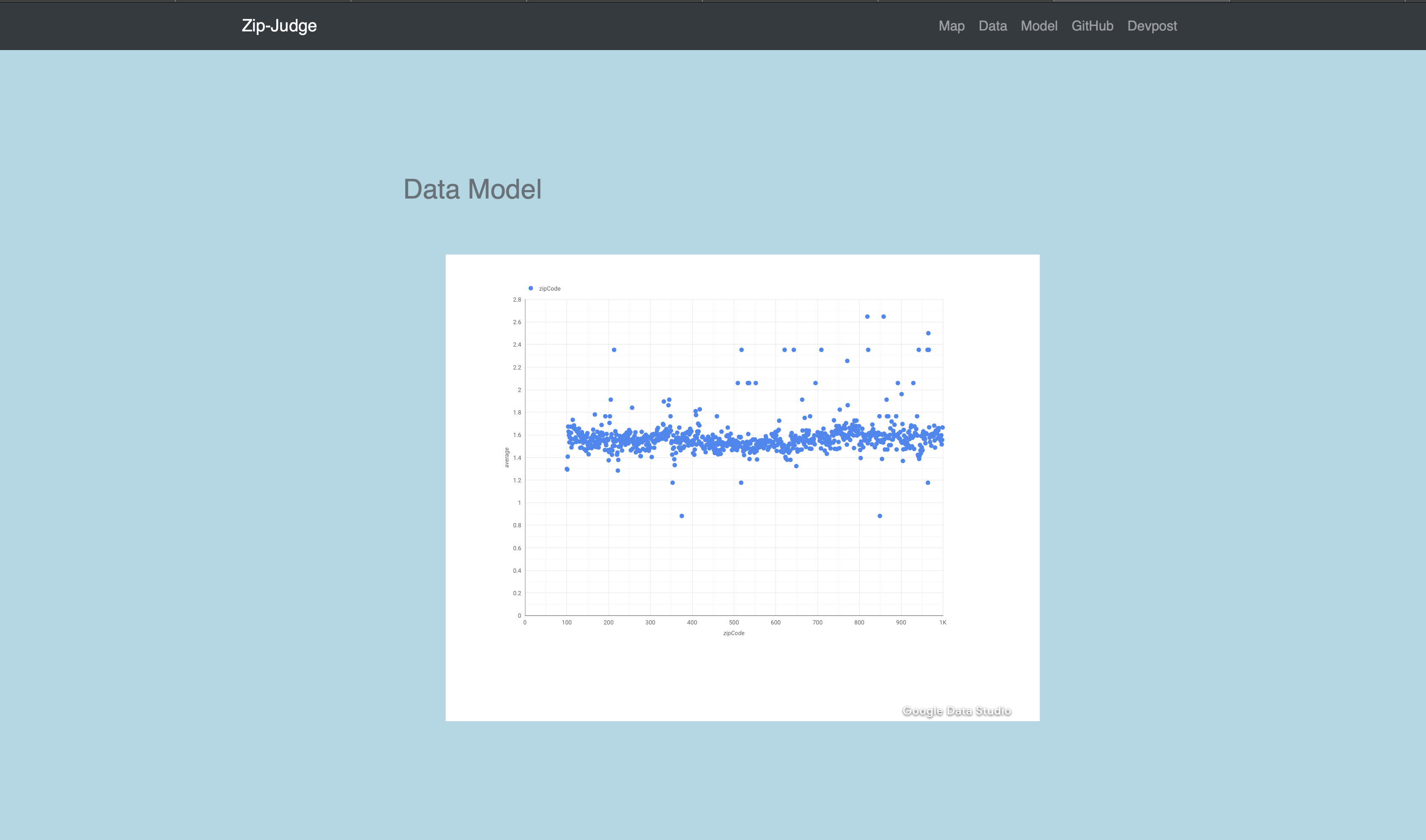Image resolution: width=1426 pixels, height=840 pixels.
Task: Click the Google Data Studio watermark
Action: [956, 711]
